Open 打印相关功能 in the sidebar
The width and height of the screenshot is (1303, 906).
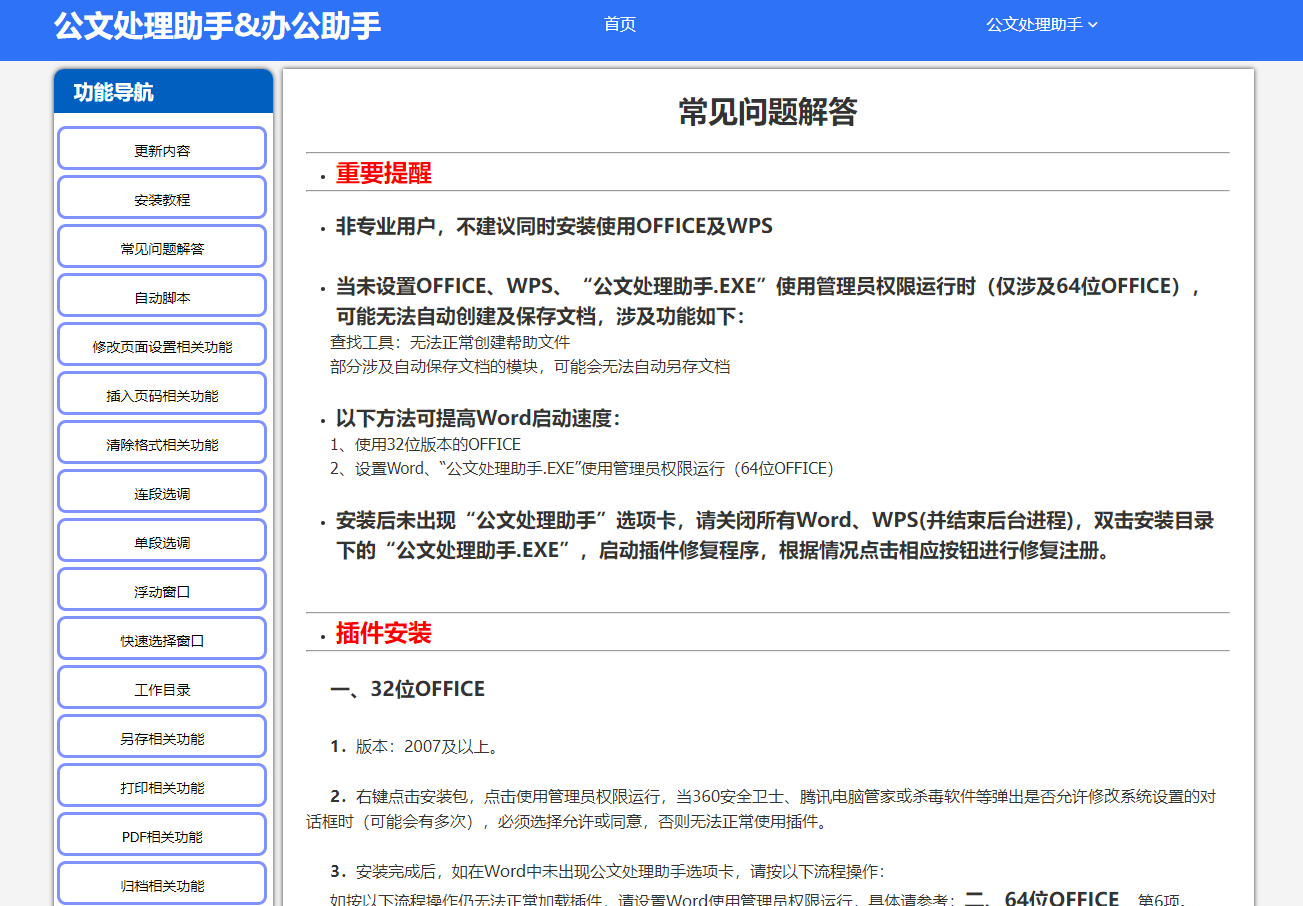pos(162,787)
